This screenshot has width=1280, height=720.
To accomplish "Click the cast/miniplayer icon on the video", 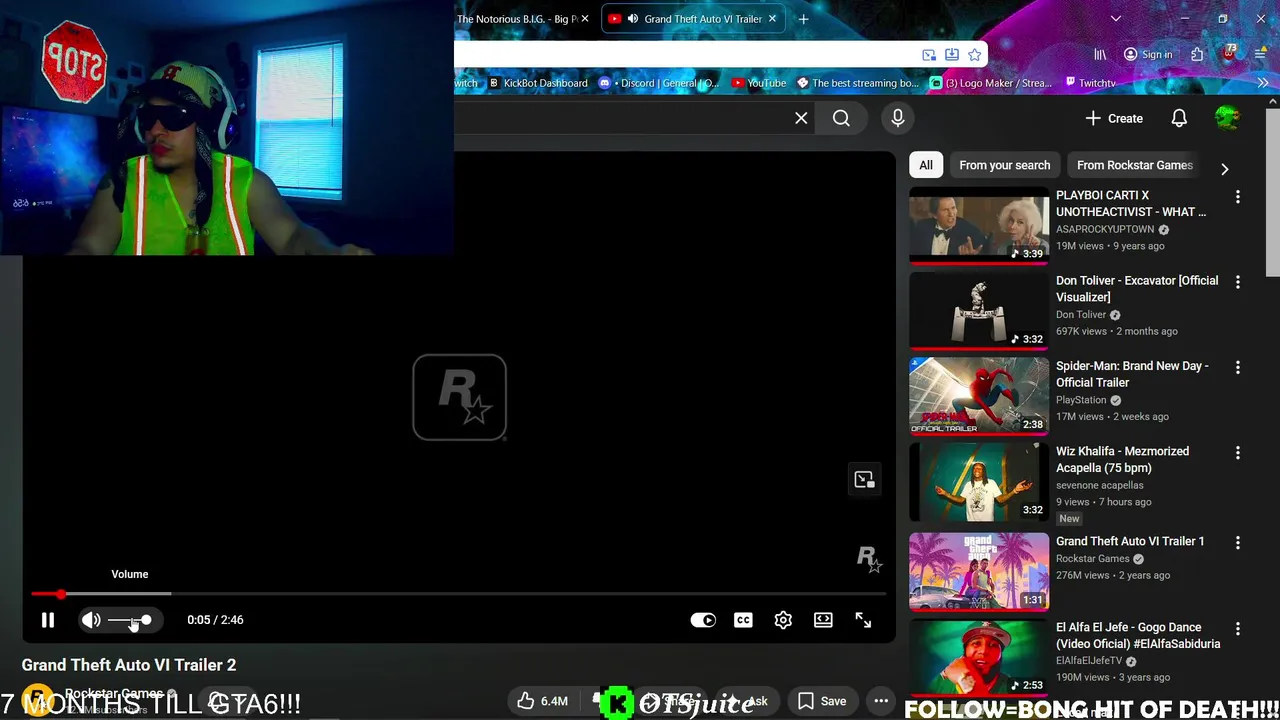I will click(x=864, y=480).
